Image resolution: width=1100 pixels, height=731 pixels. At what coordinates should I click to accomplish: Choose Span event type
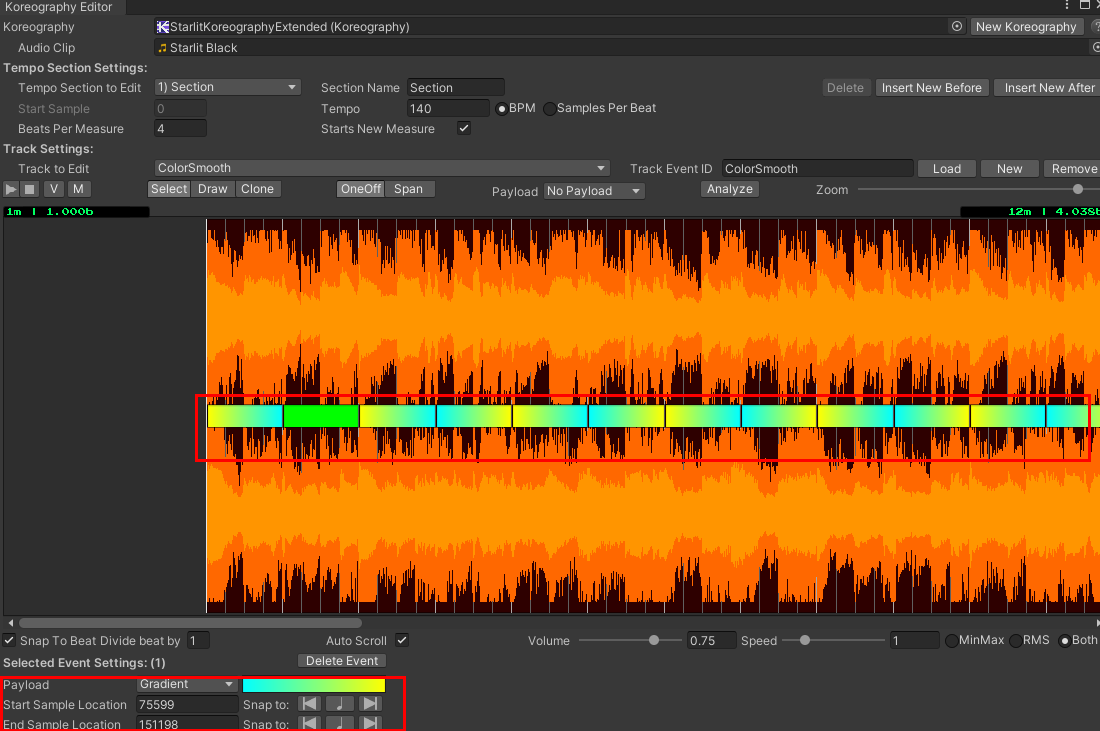[408, 189]
